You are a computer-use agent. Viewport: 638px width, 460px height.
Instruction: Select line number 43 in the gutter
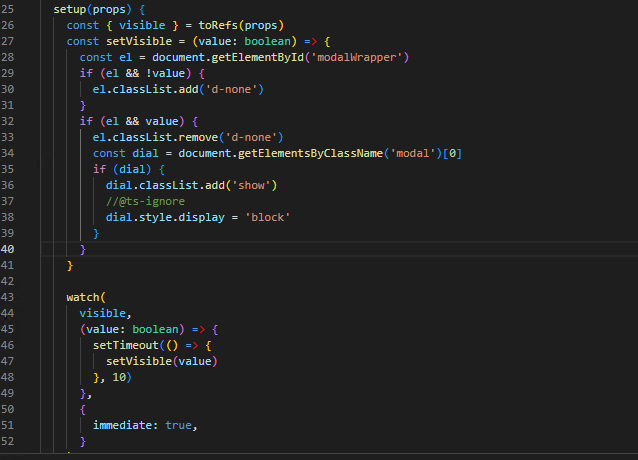[x=7, y=297]
